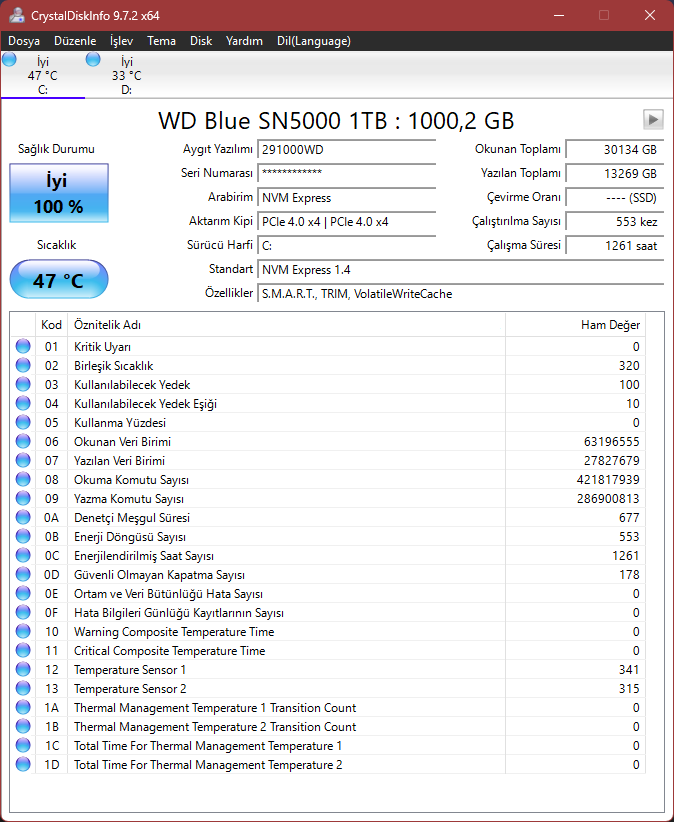The image size is (674, 822).
Task: Open the İşlev menu
Action: coord(121,41)
